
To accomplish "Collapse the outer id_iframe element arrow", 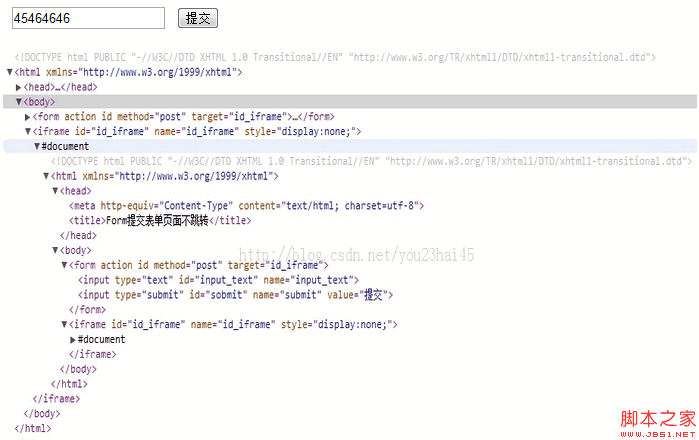I will tap(28, 131).
